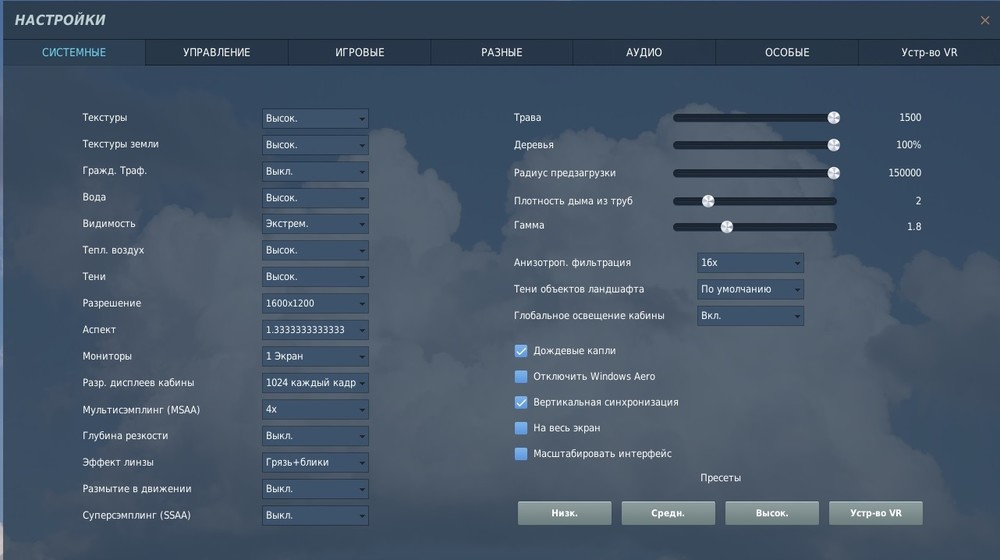Uncheck the Дождевые капли checkbox
Viewport: 1000px width, 560px height.
pos(521,351)
